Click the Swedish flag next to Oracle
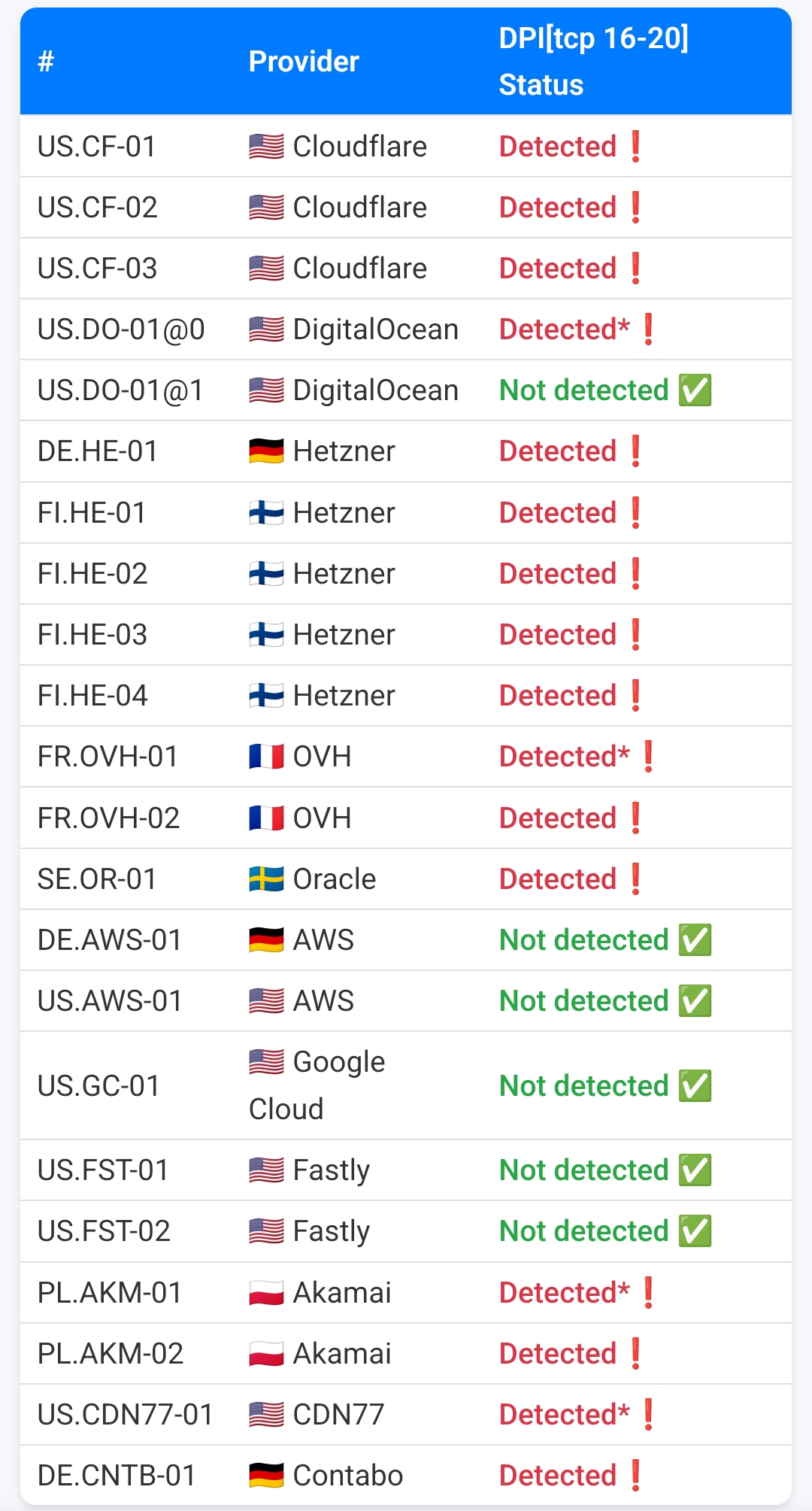Viewport: 812px width, 1511px height. (x=266, y=879)
